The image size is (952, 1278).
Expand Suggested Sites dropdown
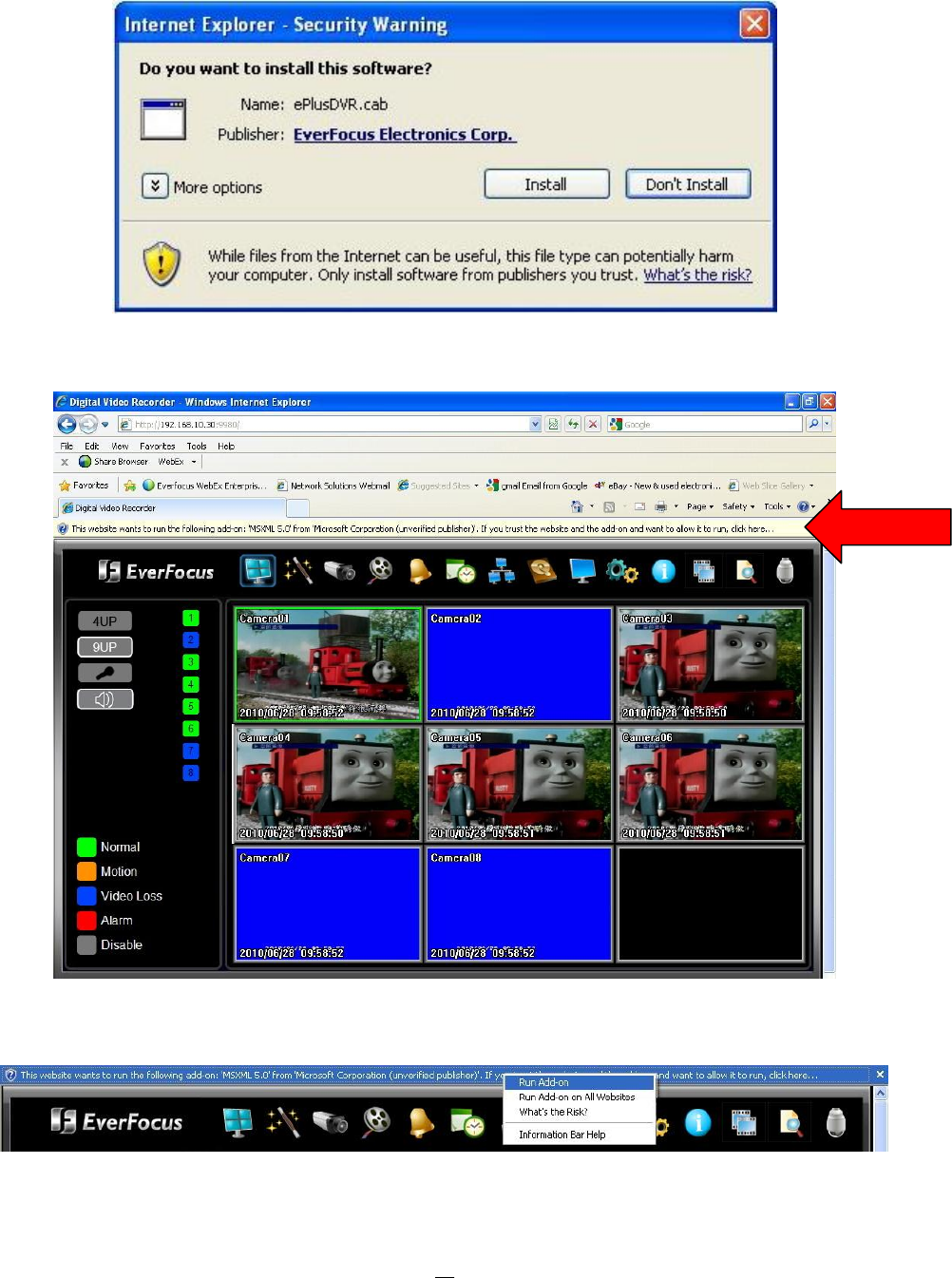click(x=476, y=486)
